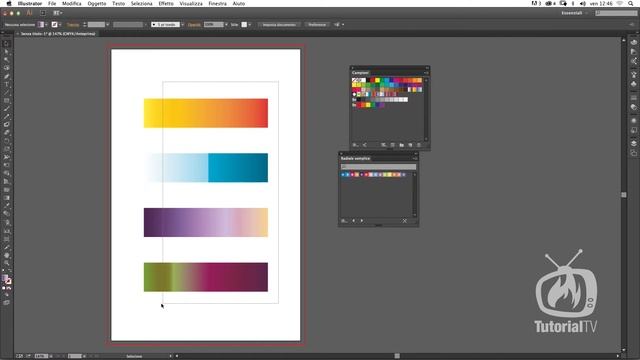640x360 pixels.
Task: Activate the Stroke box in the toolbox
Action: pyautogui.click(x=9, y=281)
